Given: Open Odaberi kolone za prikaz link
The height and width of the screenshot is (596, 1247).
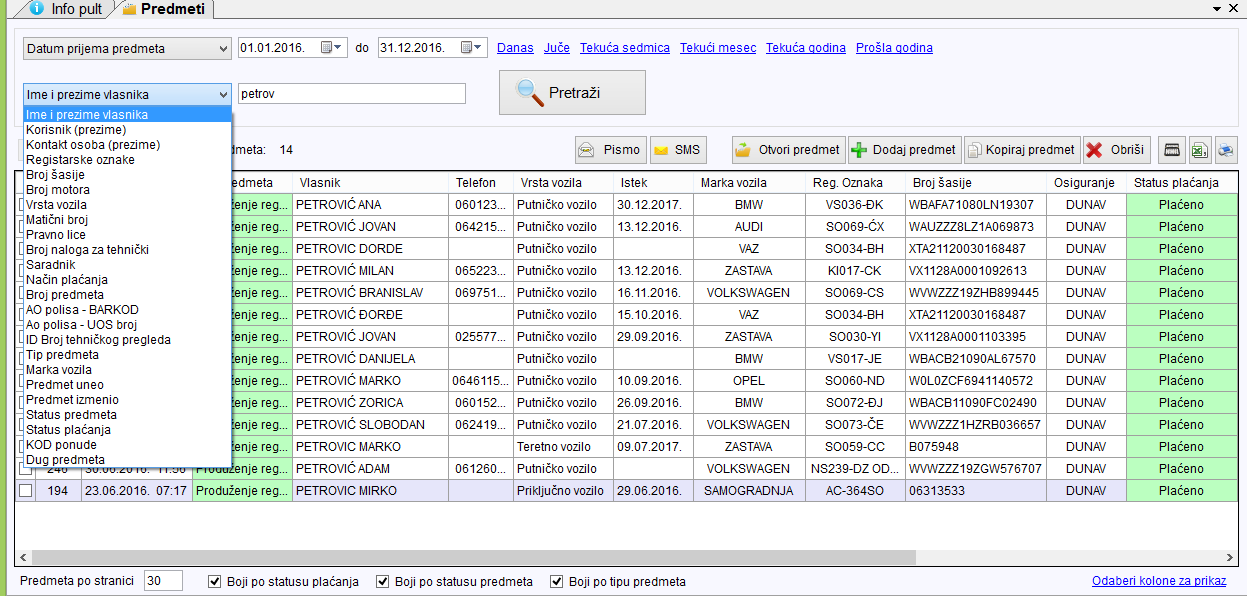Looking at the screenshot, I should point(1159,581).
